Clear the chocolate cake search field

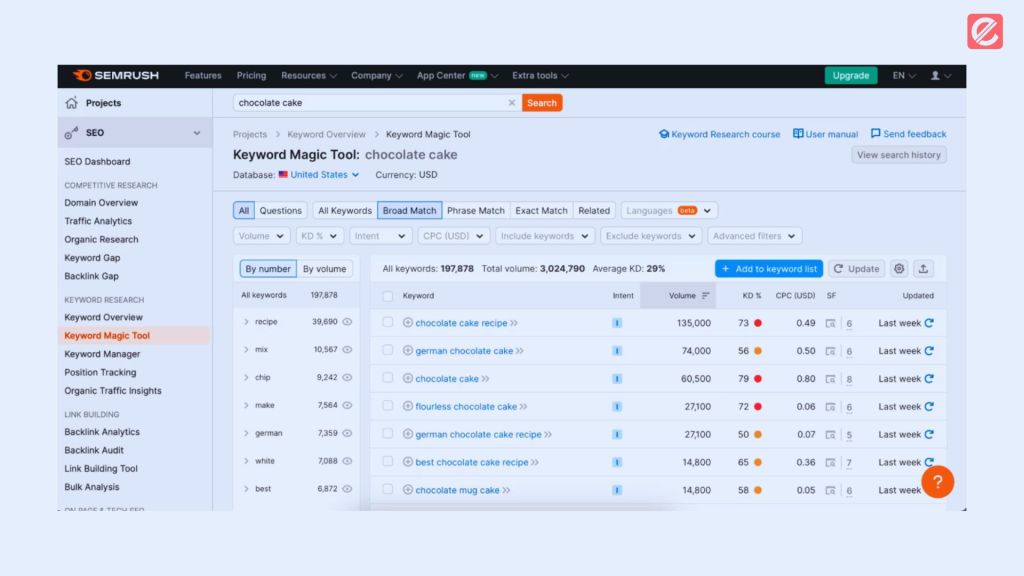511,103
